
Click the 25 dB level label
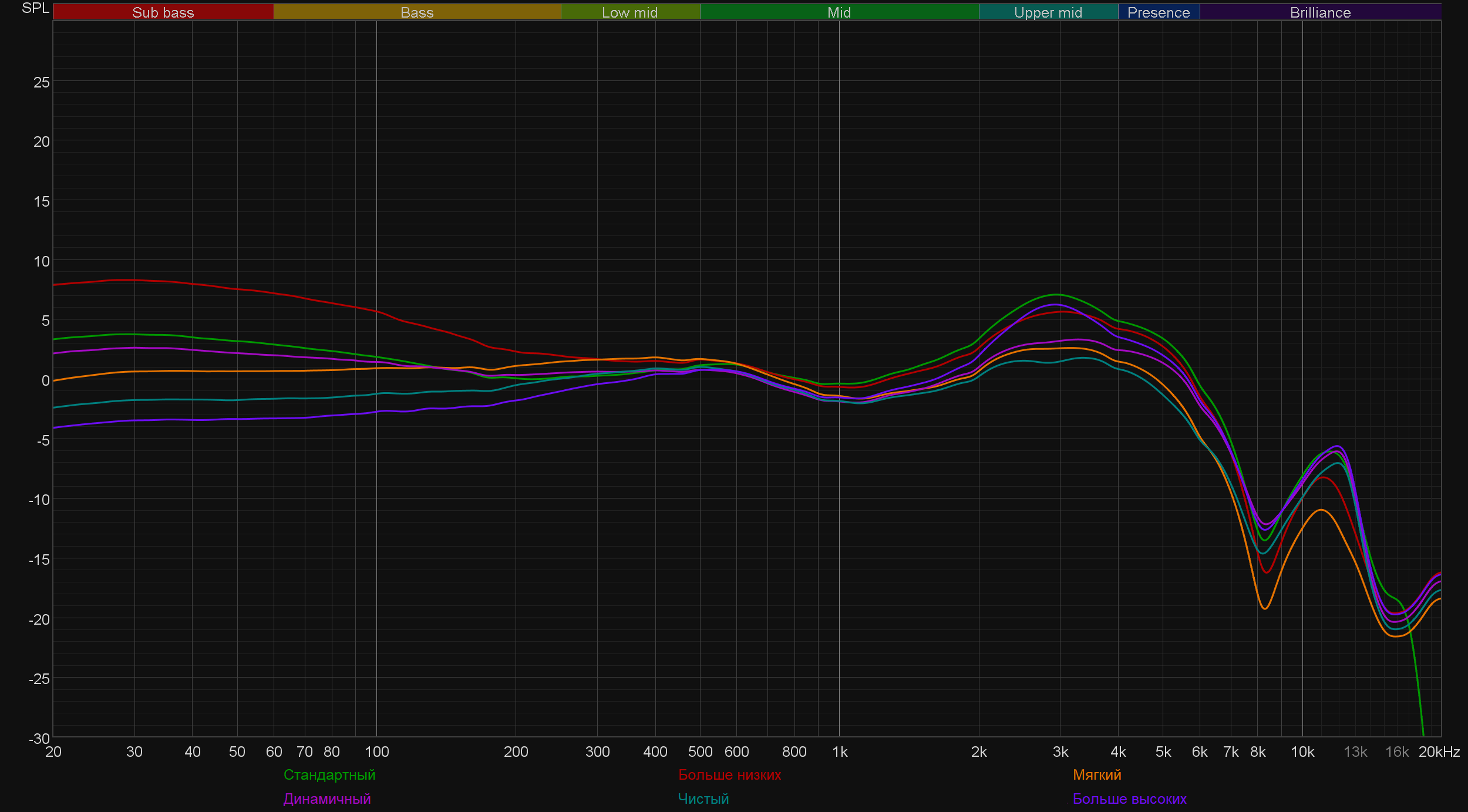42,82
